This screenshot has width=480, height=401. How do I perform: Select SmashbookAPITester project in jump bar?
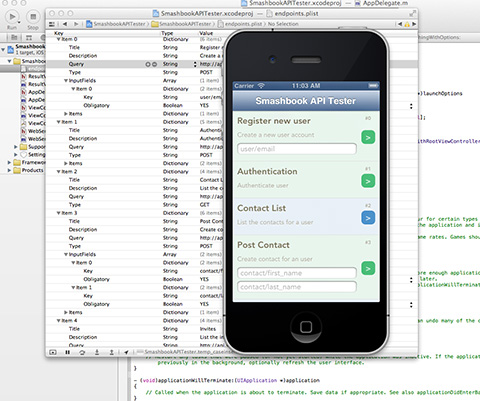[116, 24]
